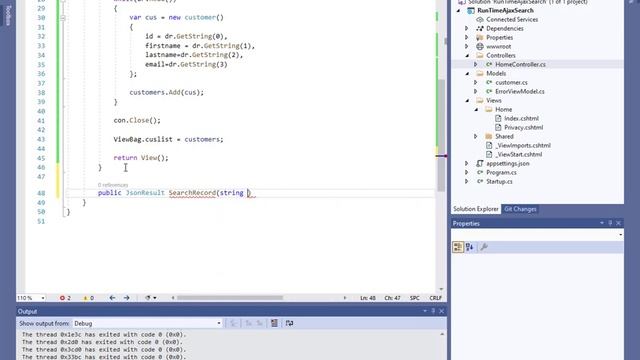Select _ViewStart.cshtml file
Viewport: 640px width, 360px height.
click(x=519, y=154)
